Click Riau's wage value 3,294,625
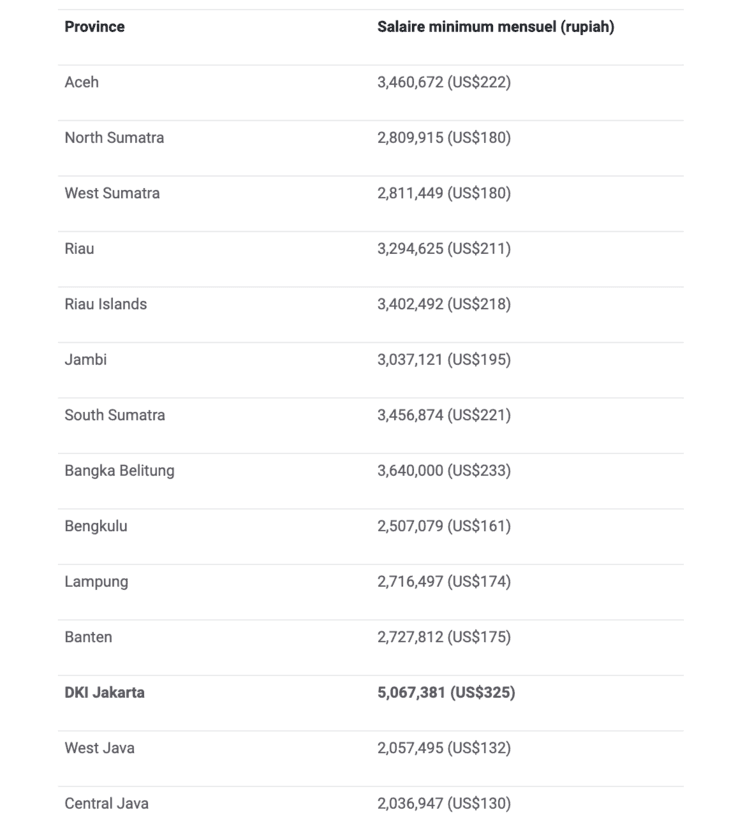 (x=443, y=248)
